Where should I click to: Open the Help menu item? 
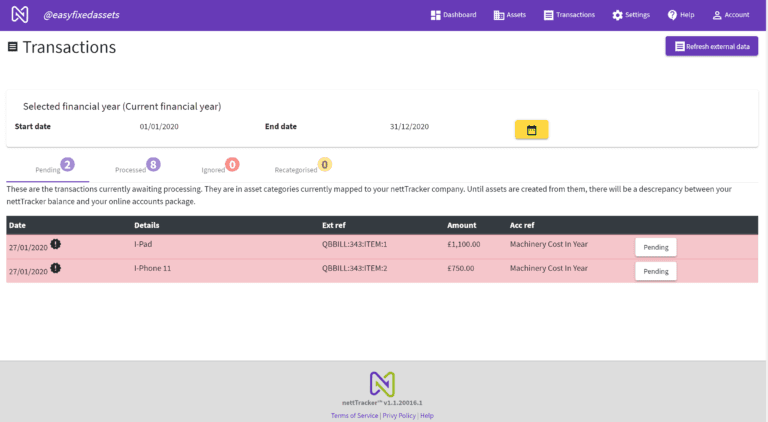[x=681, y=15]
